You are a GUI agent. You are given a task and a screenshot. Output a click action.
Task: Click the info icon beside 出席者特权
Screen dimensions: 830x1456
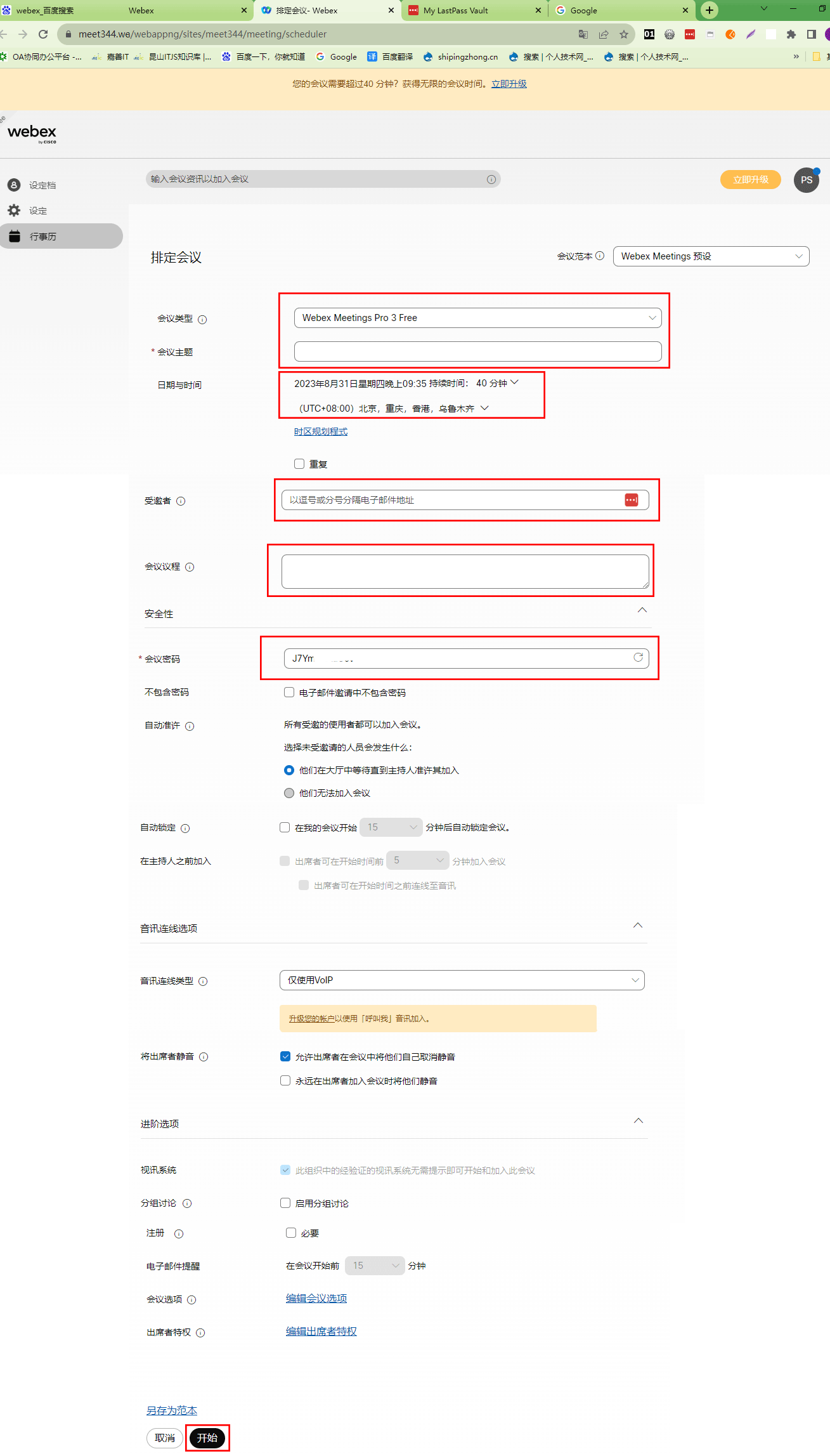(x=200, y=1333)
